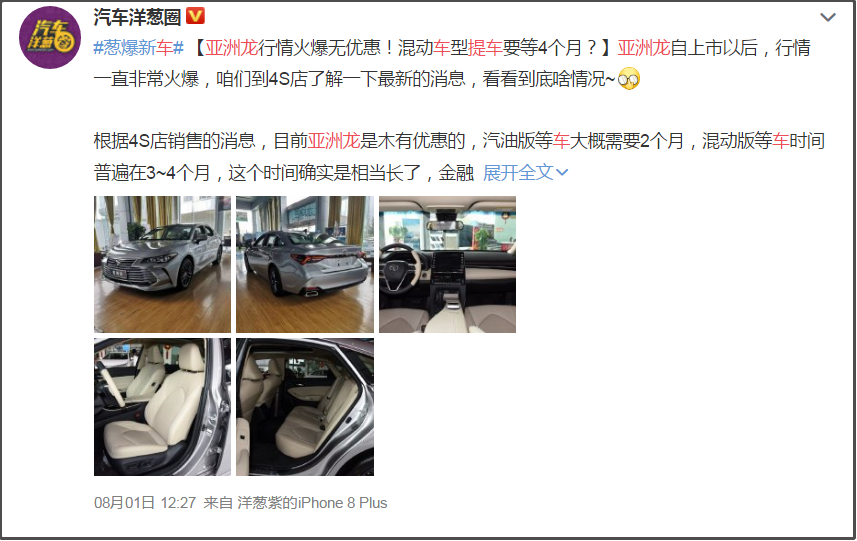Open the #葱爆新车# hashtag topic
The height and width of the screenshot is (541, 857).
tap(138, 48)
